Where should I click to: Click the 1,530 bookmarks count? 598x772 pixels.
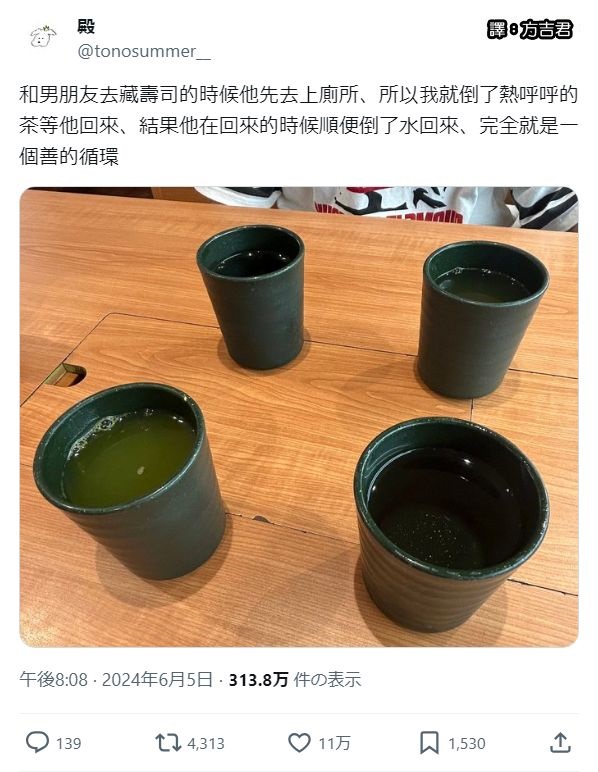[x=467, y=743]
